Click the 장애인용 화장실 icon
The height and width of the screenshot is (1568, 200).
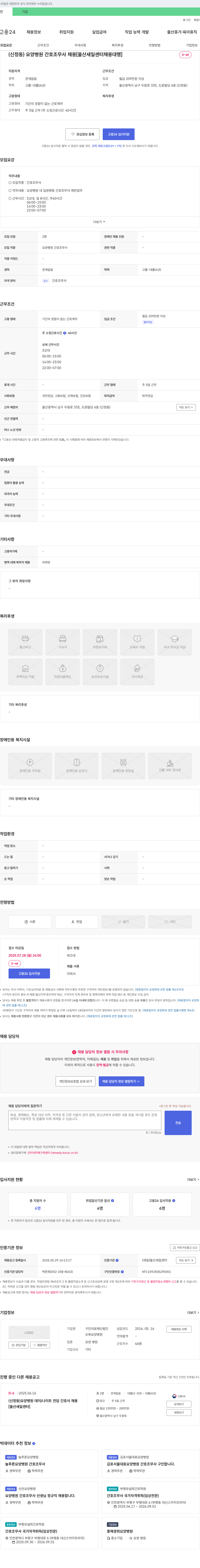[x=123, y=766]
